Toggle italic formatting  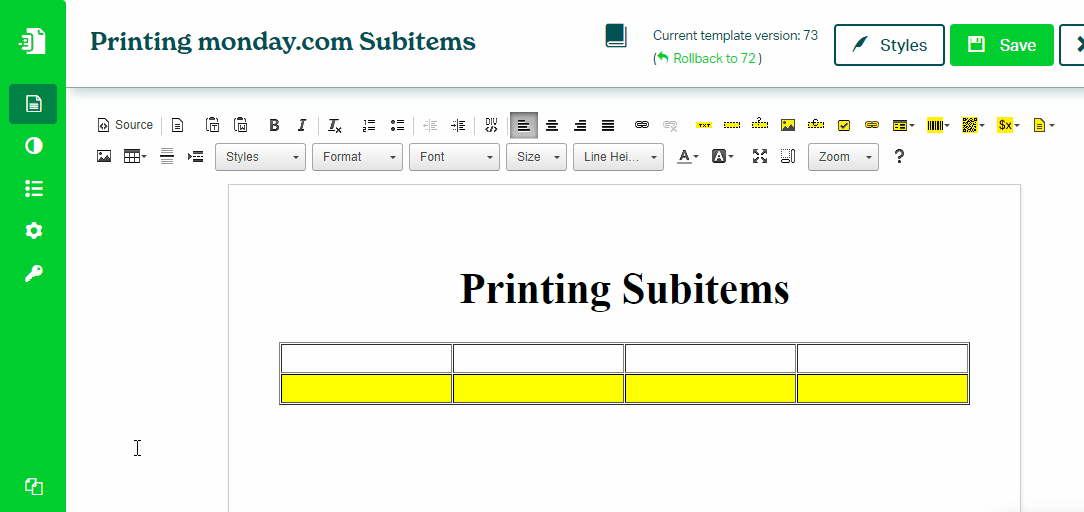[302, 125]
